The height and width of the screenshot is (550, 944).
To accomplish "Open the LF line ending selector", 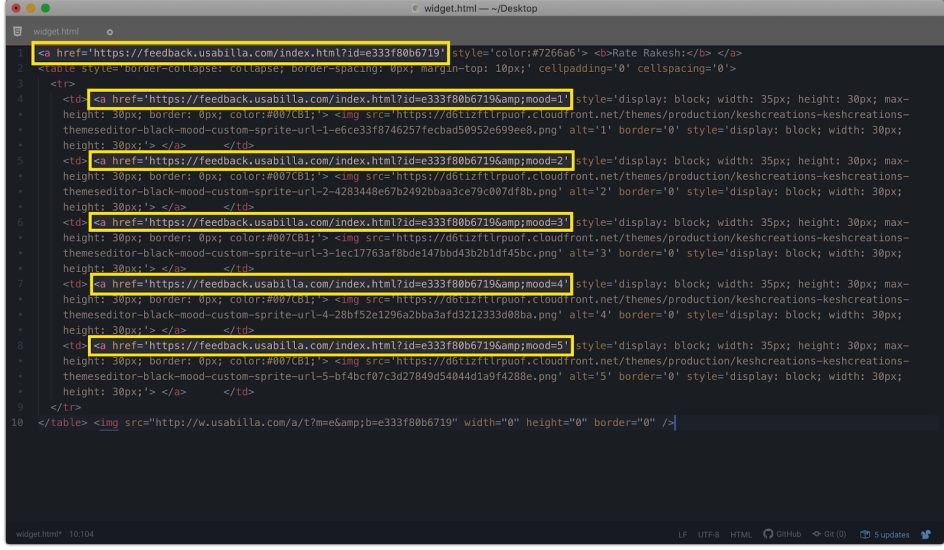I will pos(684,534).
